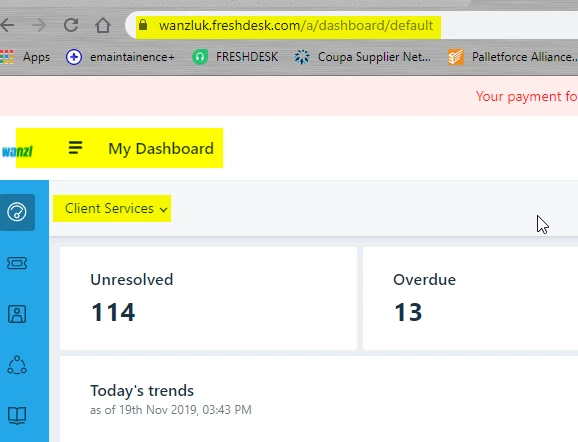Click the URL address bar field
578x442 pixels.
point(352,25)
